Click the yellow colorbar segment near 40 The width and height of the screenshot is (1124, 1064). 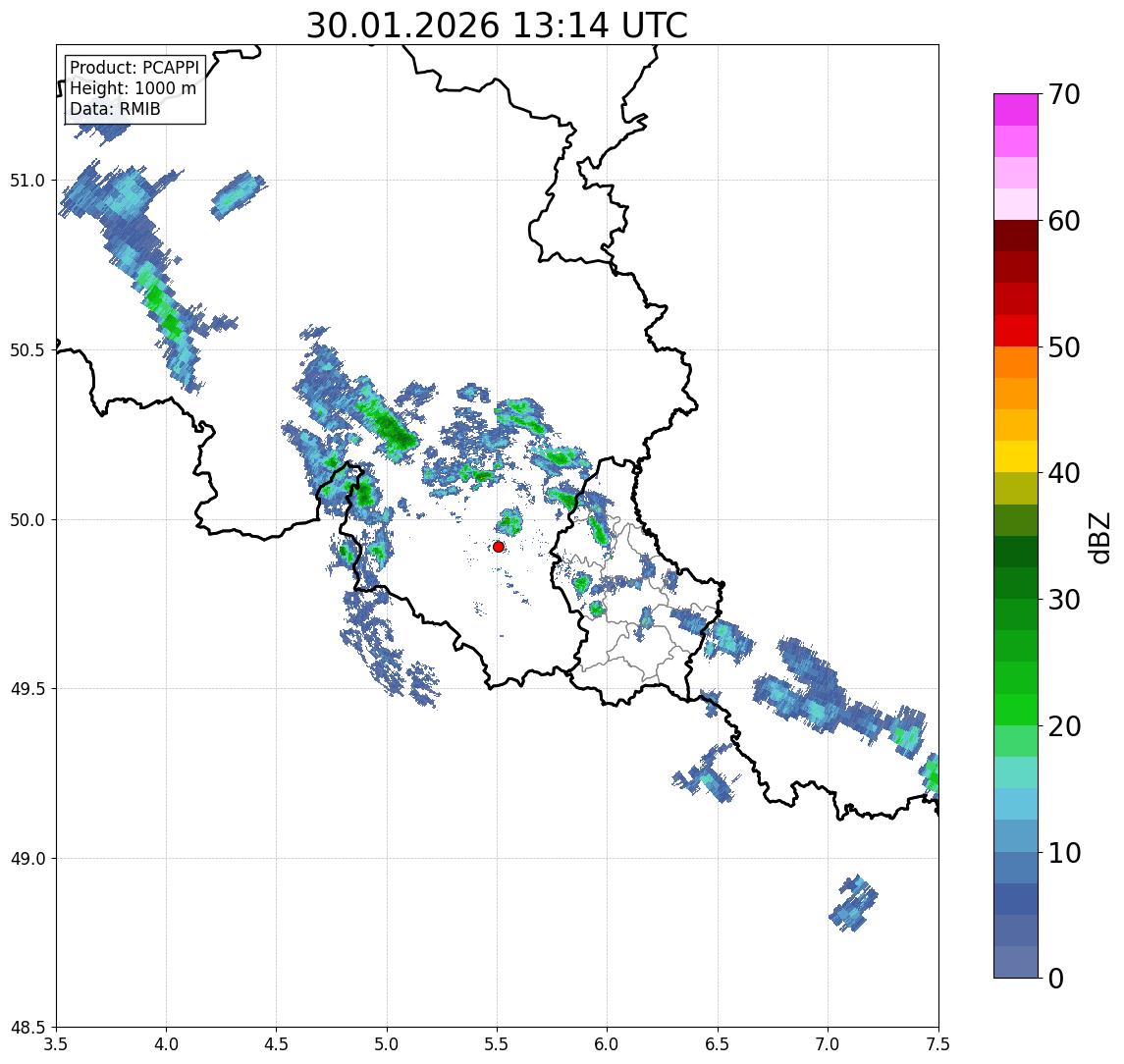coord(1016,457)
